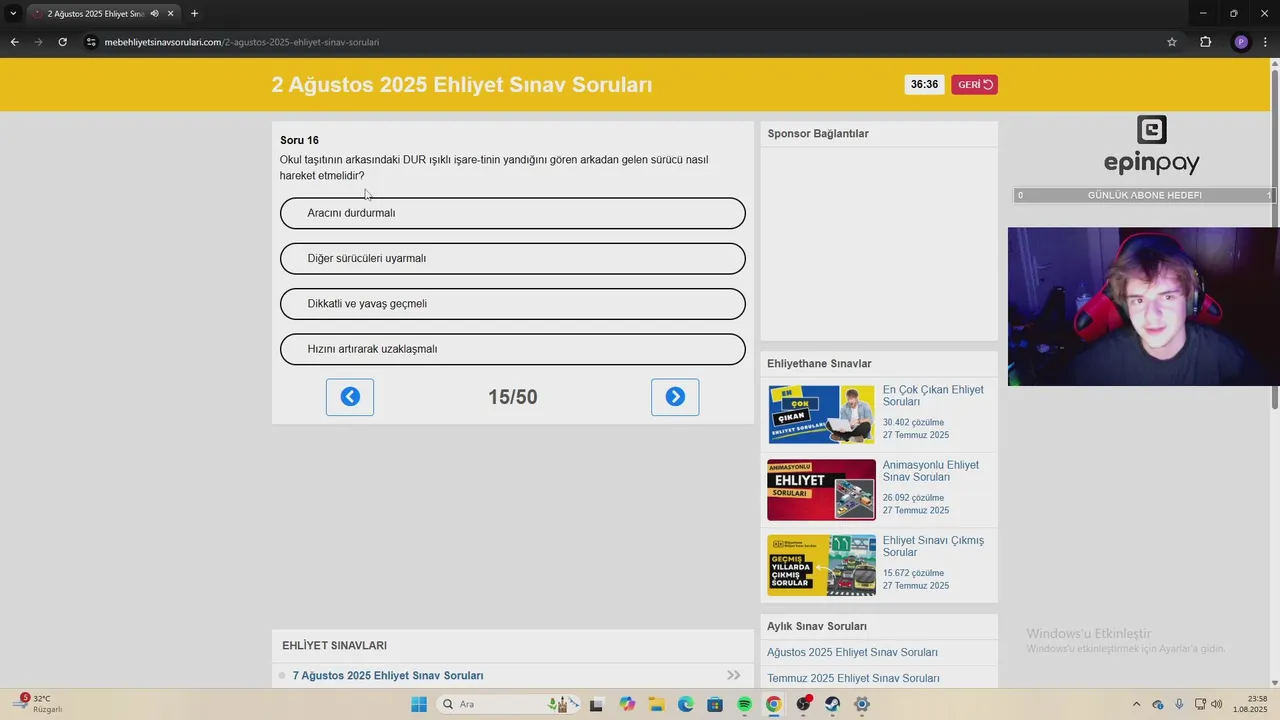This screenshot has height=720, width=1280.
Task: Choose 'Dikkatli ve yavaş geçmeli' option
Action: [513, 304]
